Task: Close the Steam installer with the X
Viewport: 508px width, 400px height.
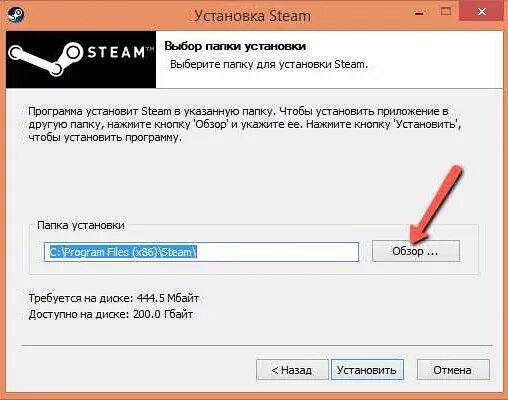Action: (481, 12)
